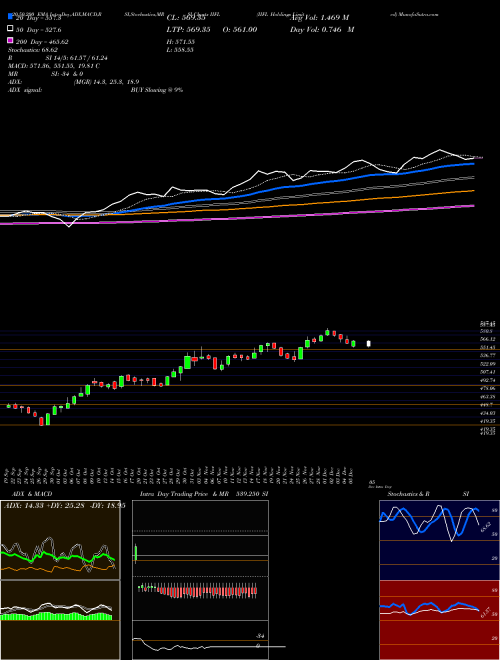Click the 434.03 price axis label
The height and width of the screenshot is (660, 500).
[487, 413]
